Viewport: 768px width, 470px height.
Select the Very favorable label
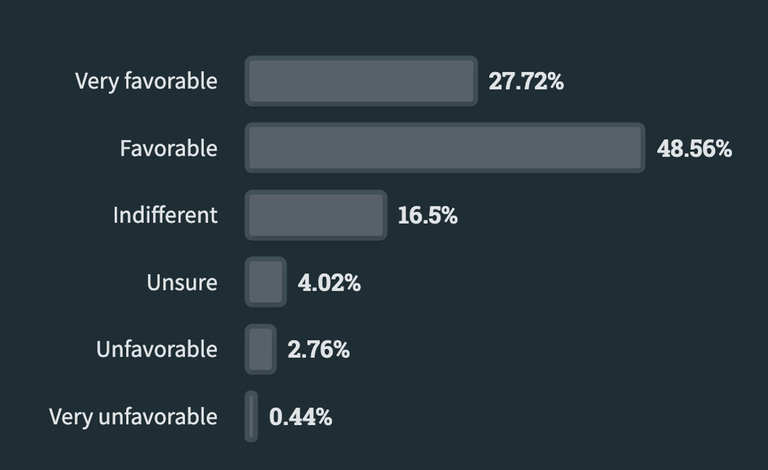[x=146, y=81]
